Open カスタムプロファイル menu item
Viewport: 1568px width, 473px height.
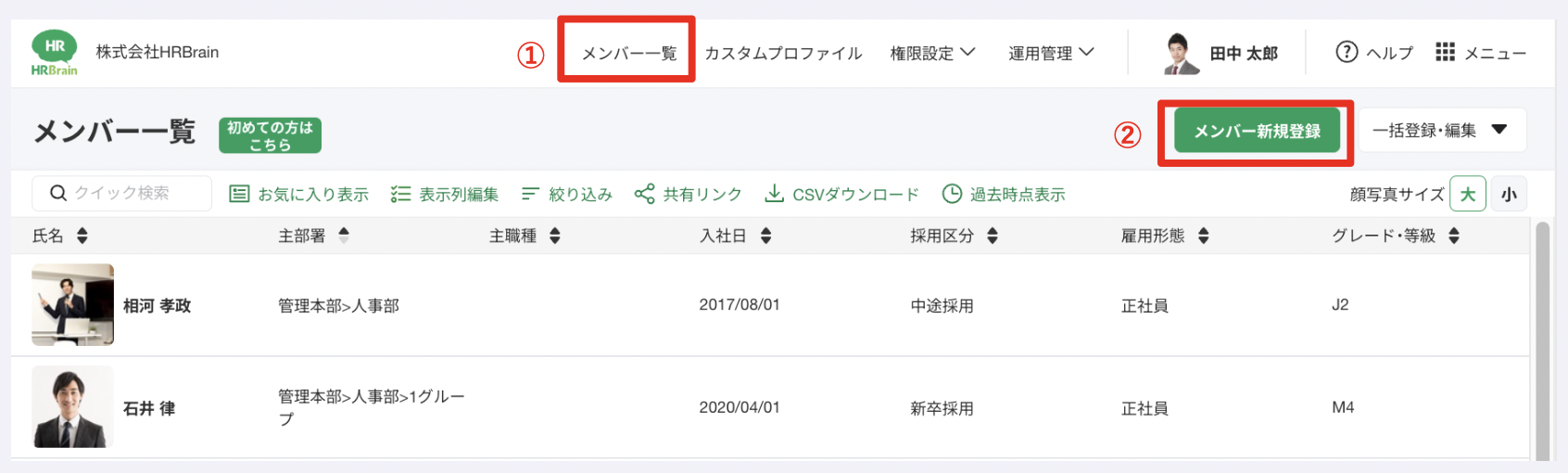point(783,53)
